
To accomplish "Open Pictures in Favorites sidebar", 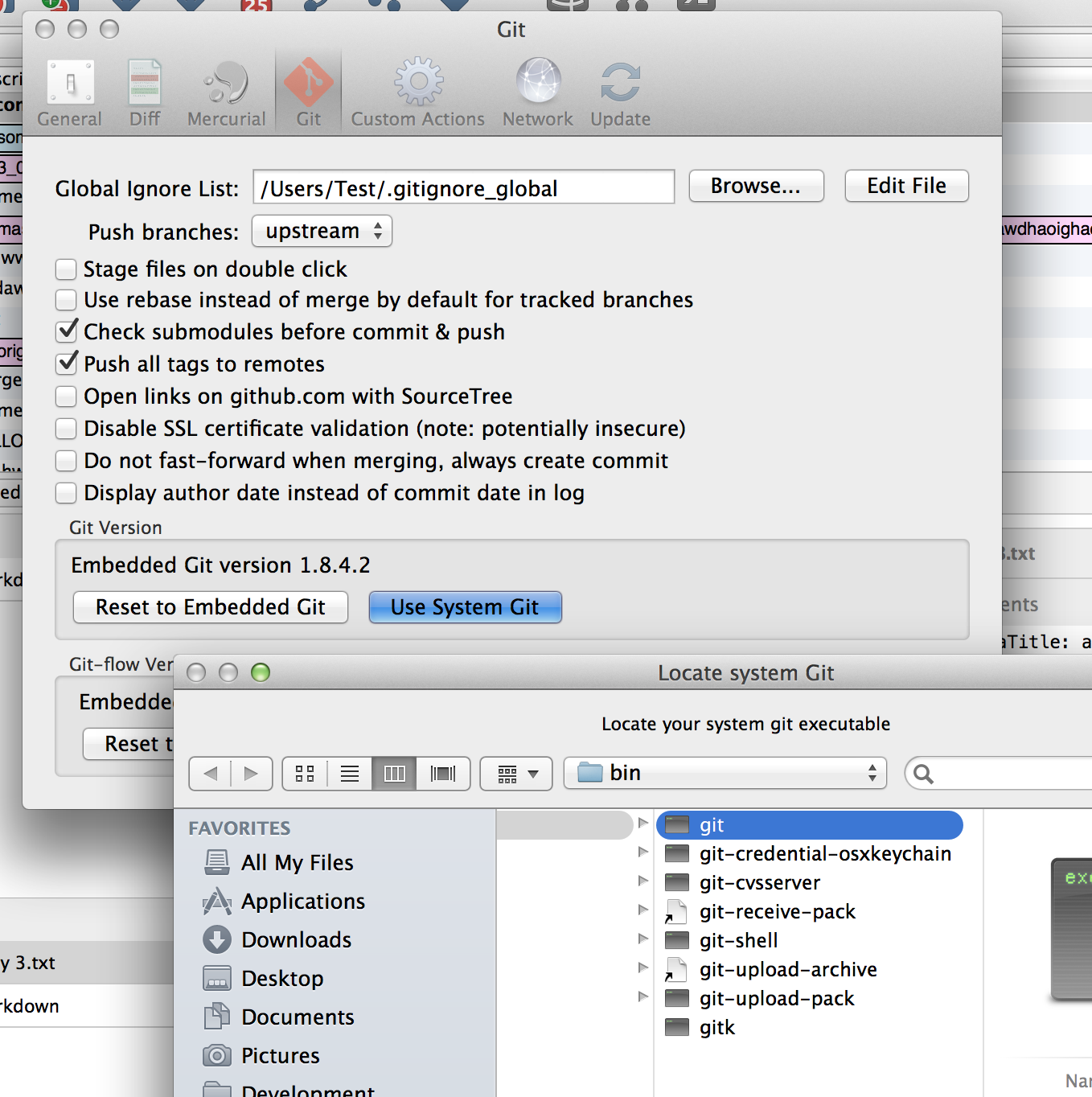I will pyautogui.click(x=261, y=1055).
